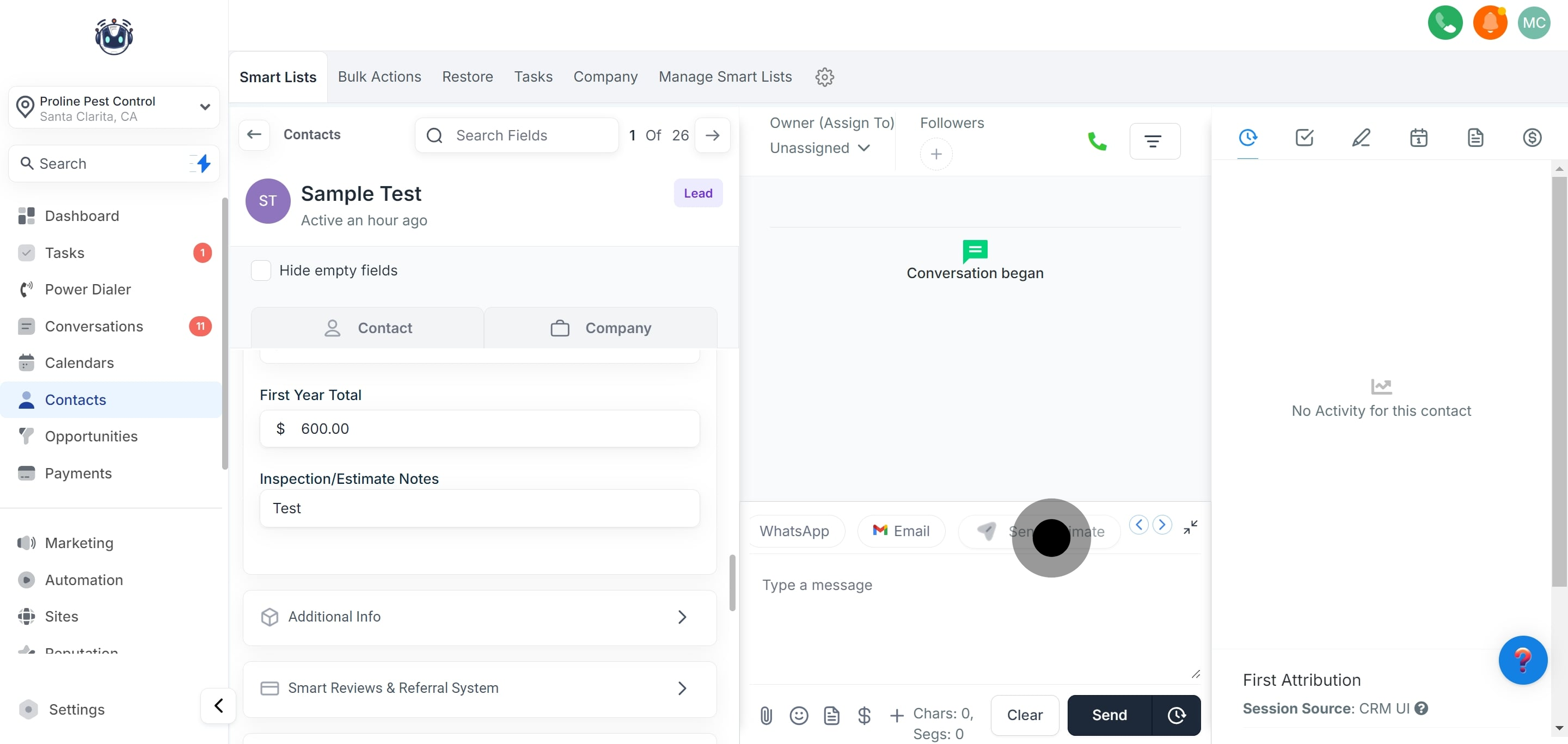Expand the Additional Info section
The height and width of the screenshot is (744, 1568).
point(479,617)
